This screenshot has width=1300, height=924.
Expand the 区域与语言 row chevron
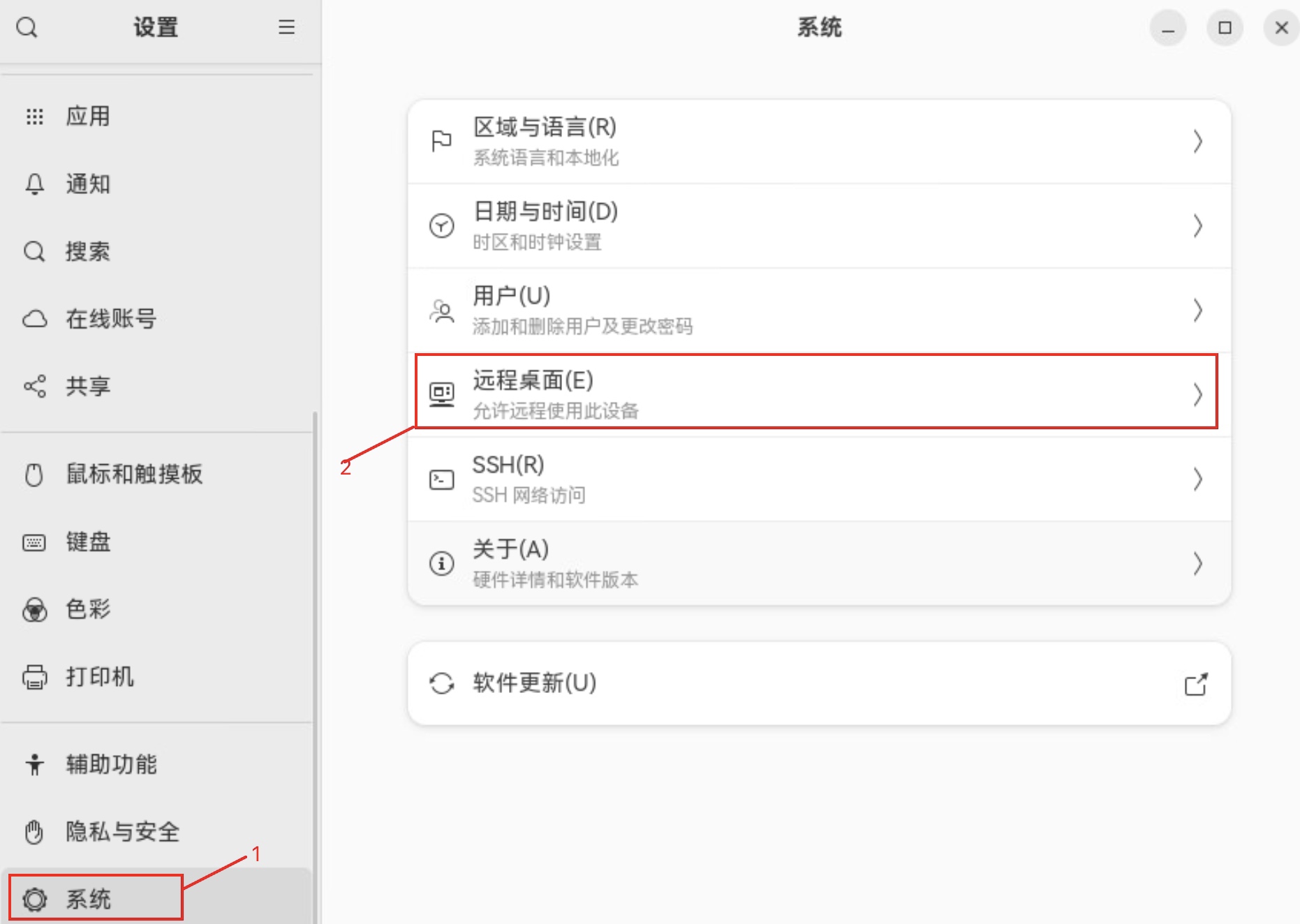[1197, 142]
